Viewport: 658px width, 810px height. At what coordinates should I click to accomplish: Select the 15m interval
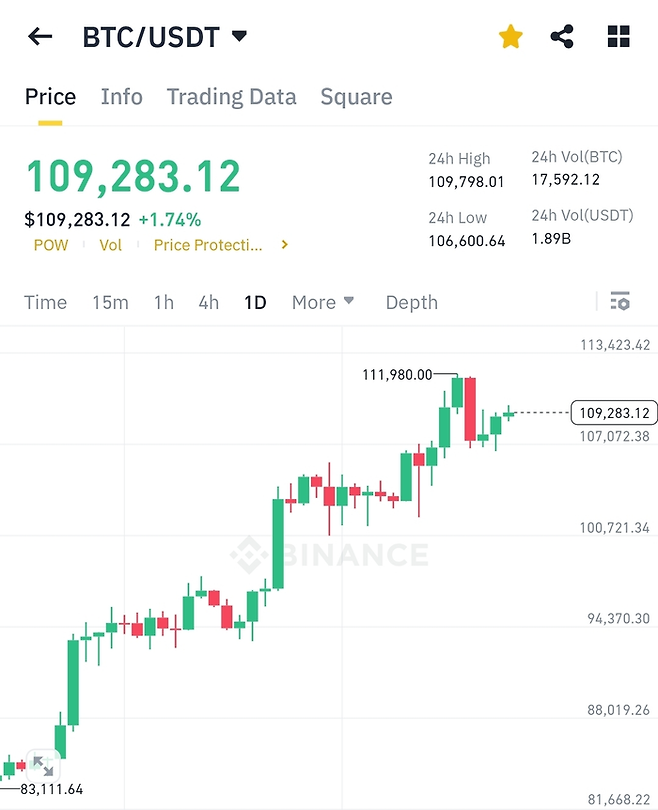(110, 302)
